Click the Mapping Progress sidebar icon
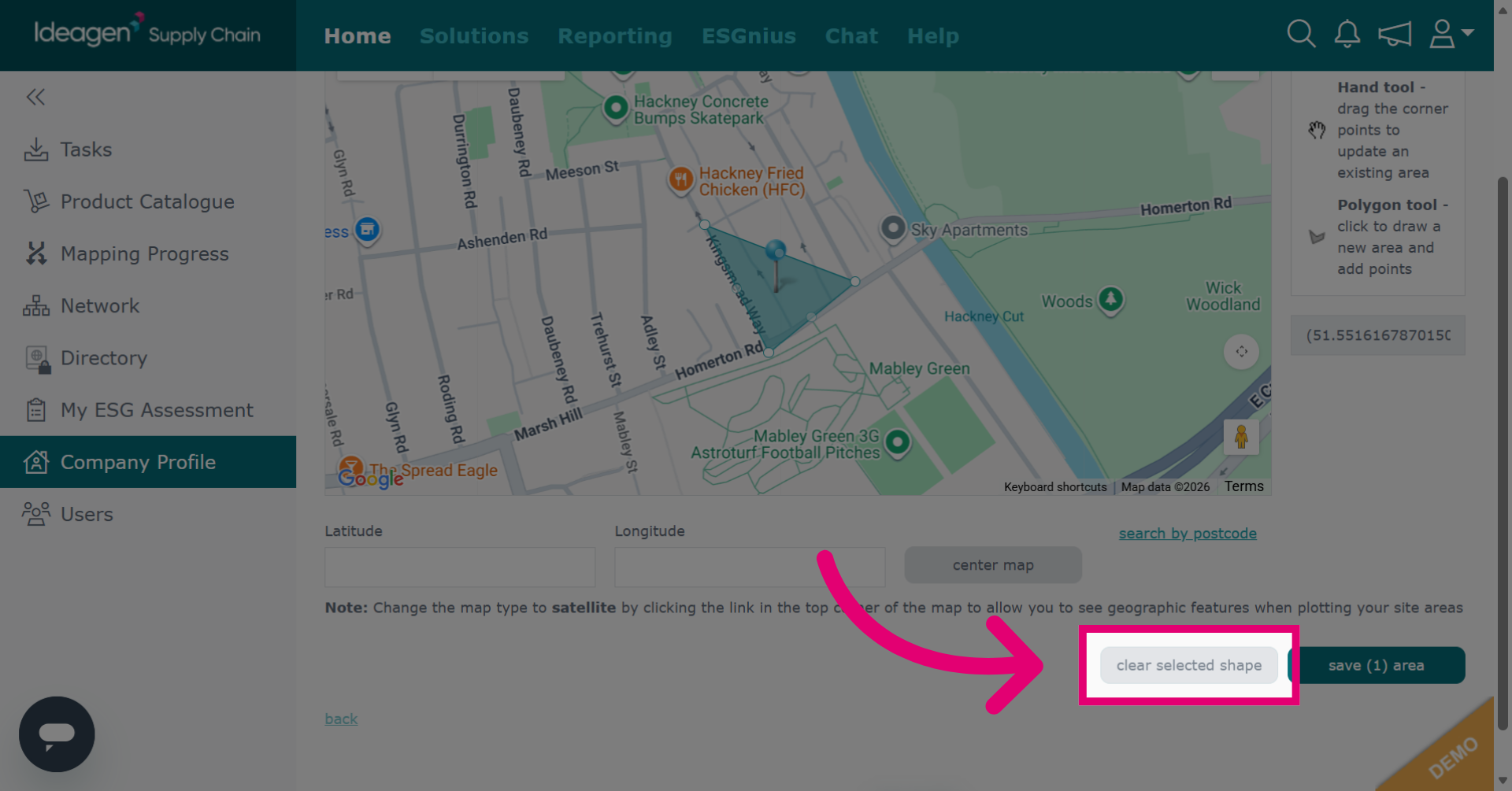This screenshot has width=1512, height=791. (36, 253)
